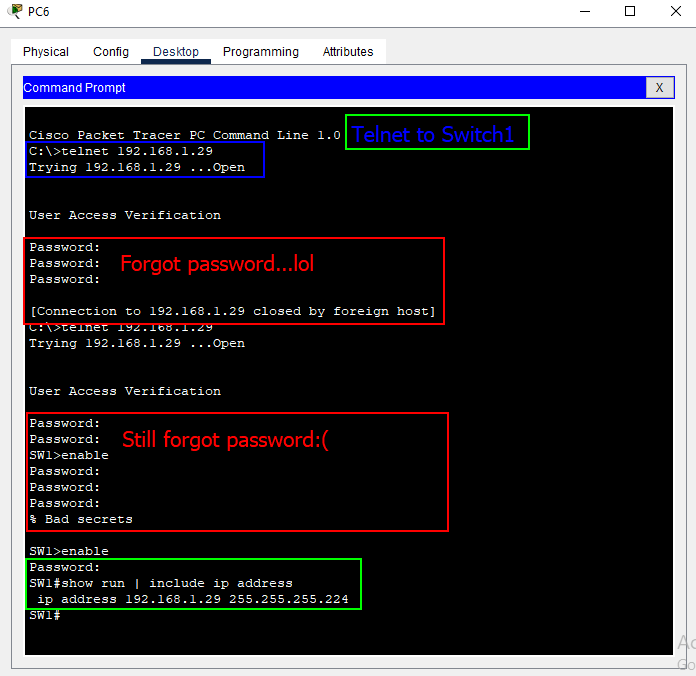Click '[Connection to 192.168.1.29 closed by foreign host]'
This screenshot has width=696, height=676.
point(233,311)
